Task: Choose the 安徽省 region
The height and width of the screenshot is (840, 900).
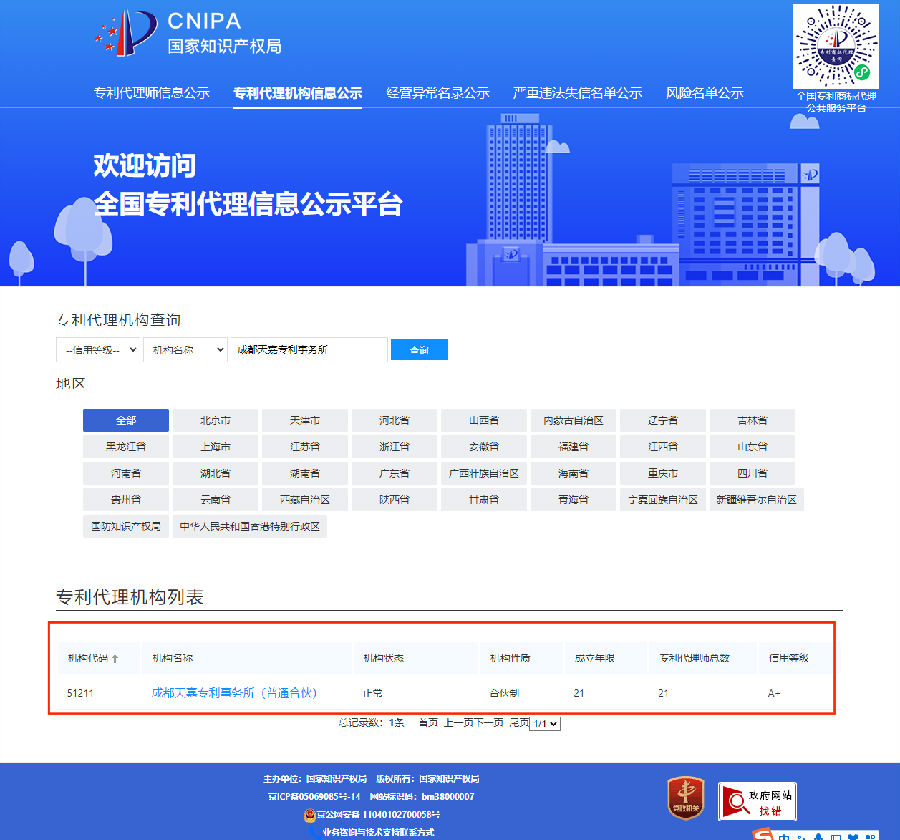Action: pos(484,446)
